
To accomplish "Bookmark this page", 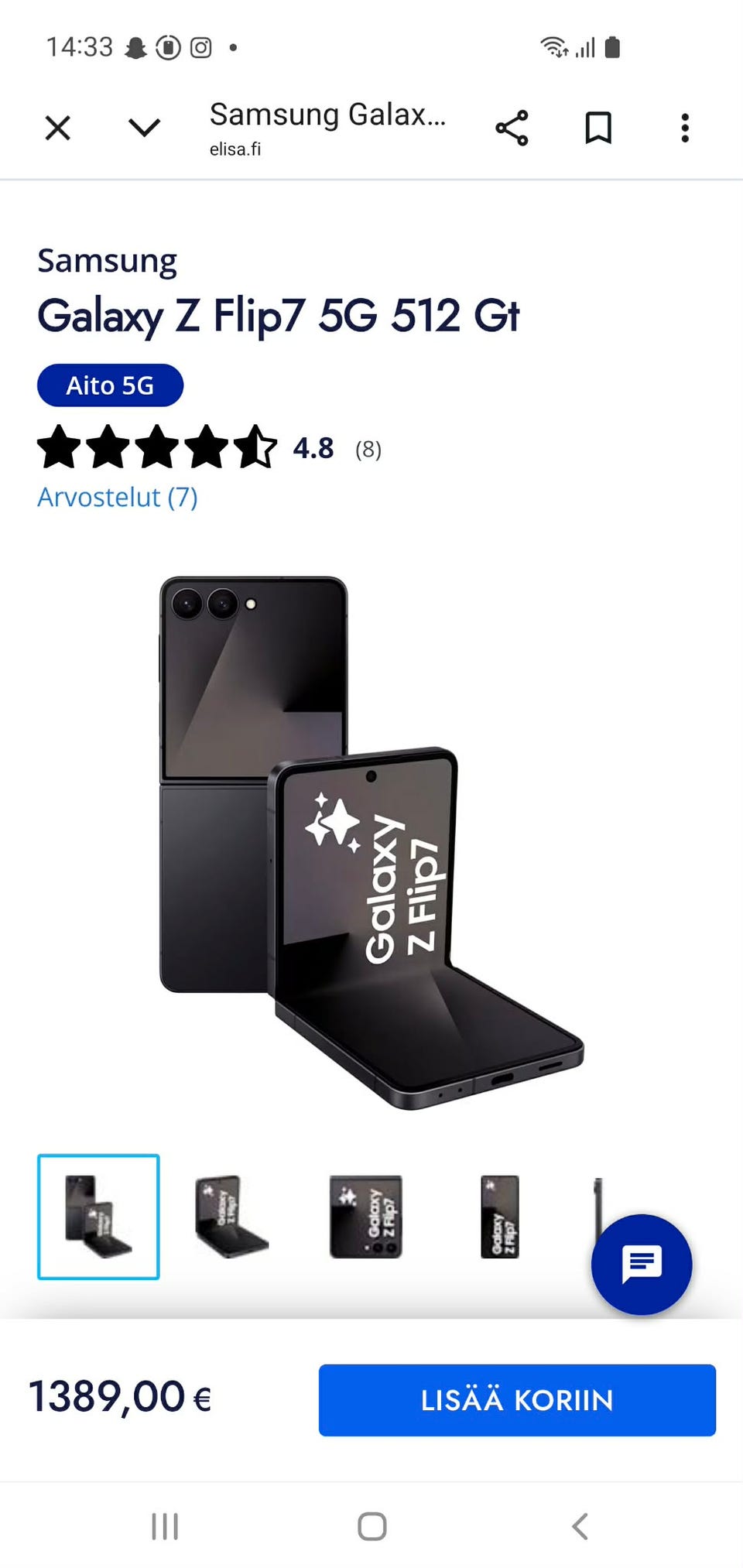I will coord(598,128).
